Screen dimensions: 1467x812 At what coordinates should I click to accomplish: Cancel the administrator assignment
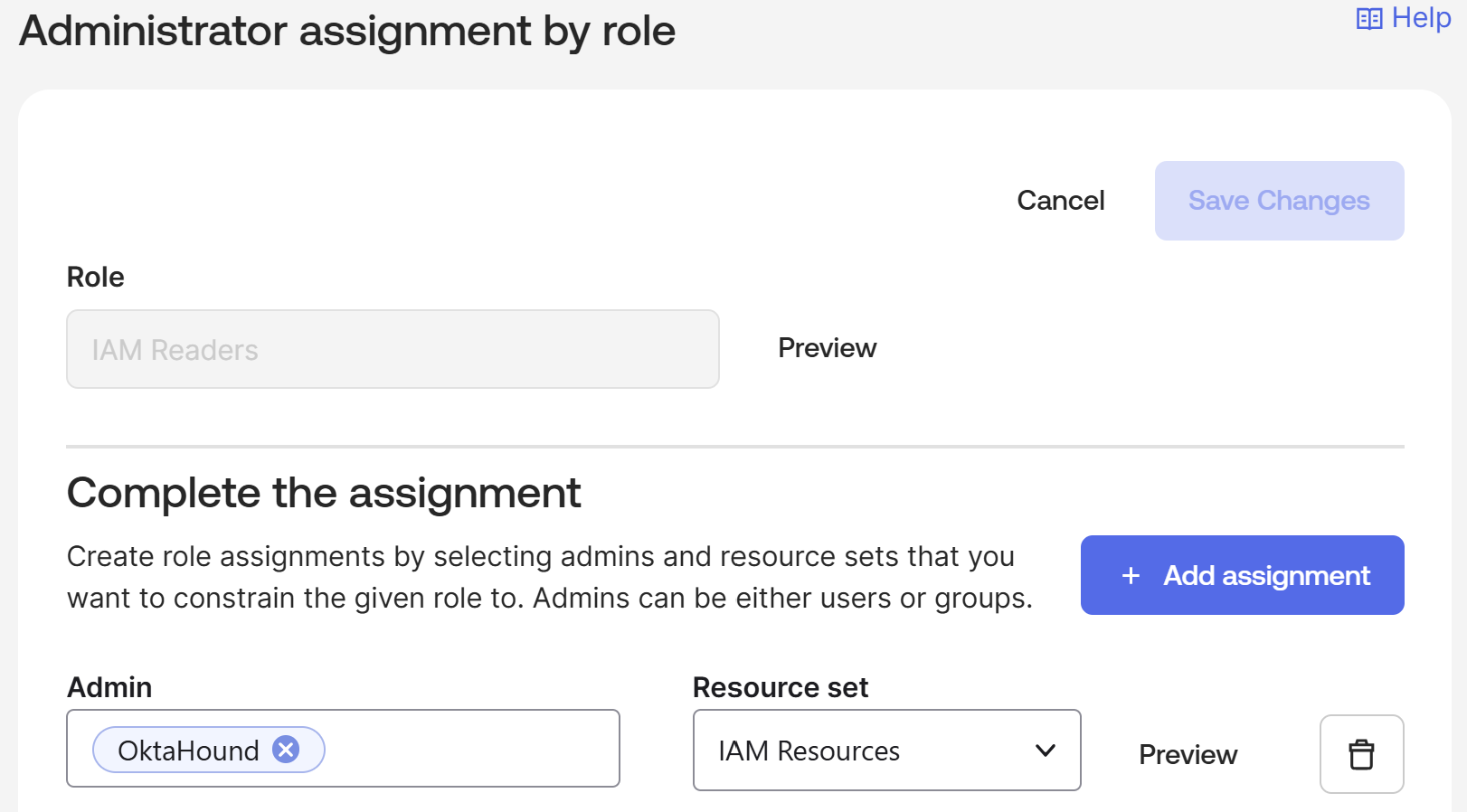(1061, 200)
